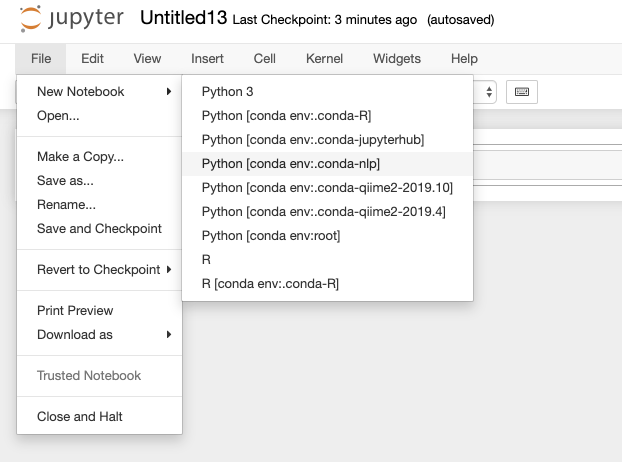Expand the Download as submenu
This screenshot has height=462, width=622.
coord(100,335)
